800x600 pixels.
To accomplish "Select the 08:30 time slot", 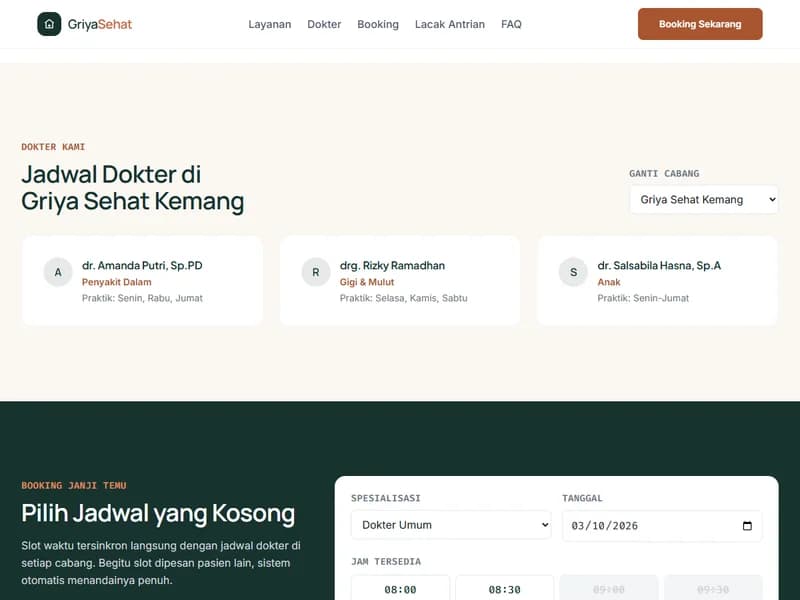I will pos(505,589).
